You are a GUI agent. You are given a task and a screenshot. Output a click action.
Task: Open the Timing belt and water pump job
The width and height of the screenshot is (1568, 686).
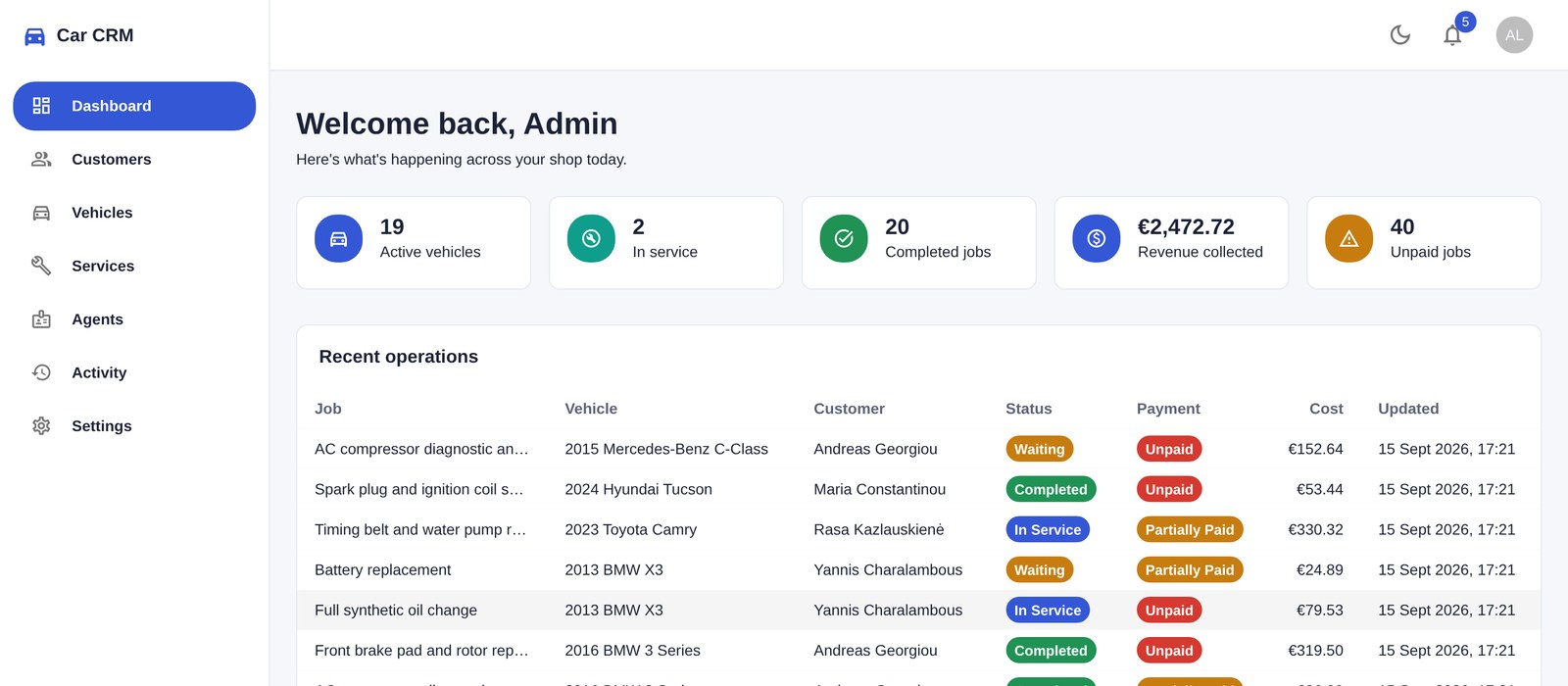918,529
